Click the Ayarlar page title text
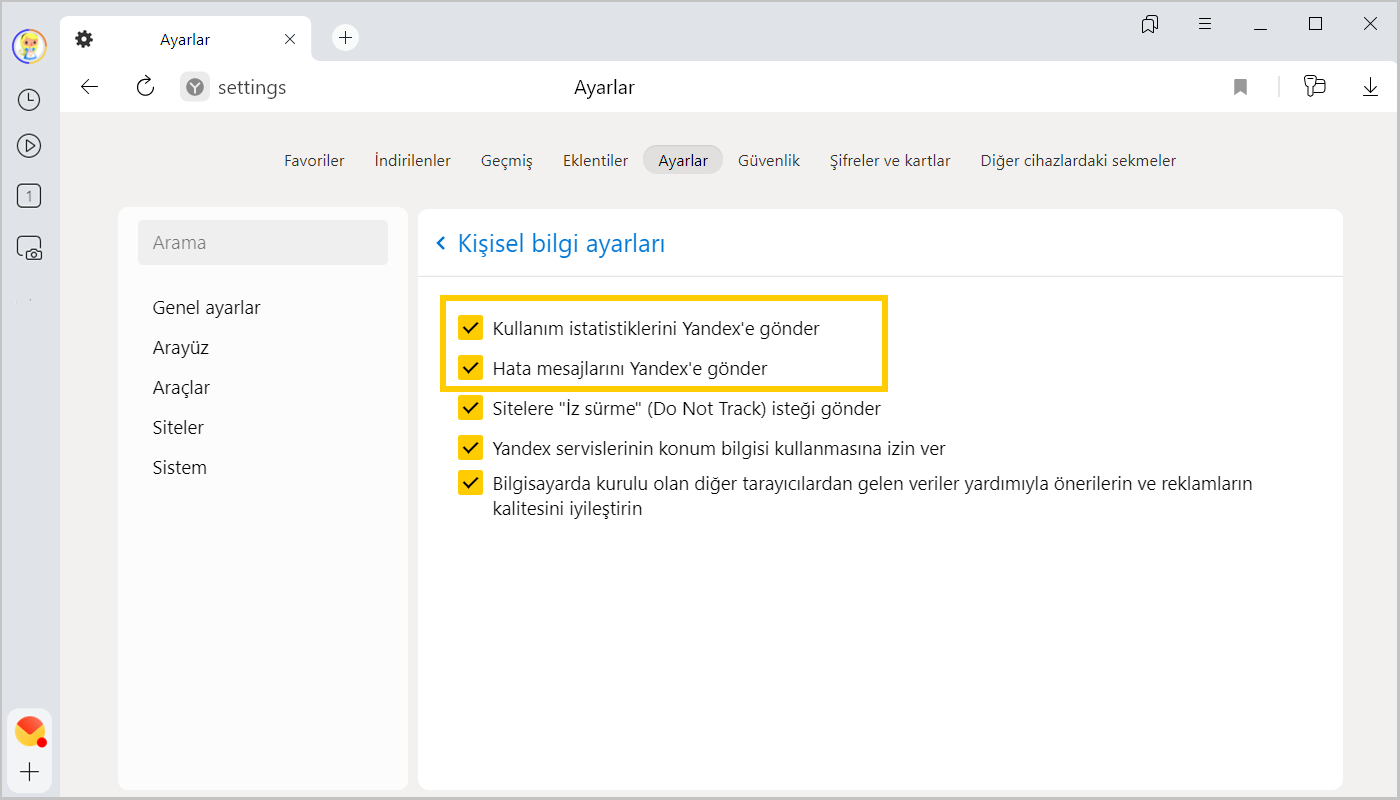The image size is (1400, 800). [x=604, y=88]
